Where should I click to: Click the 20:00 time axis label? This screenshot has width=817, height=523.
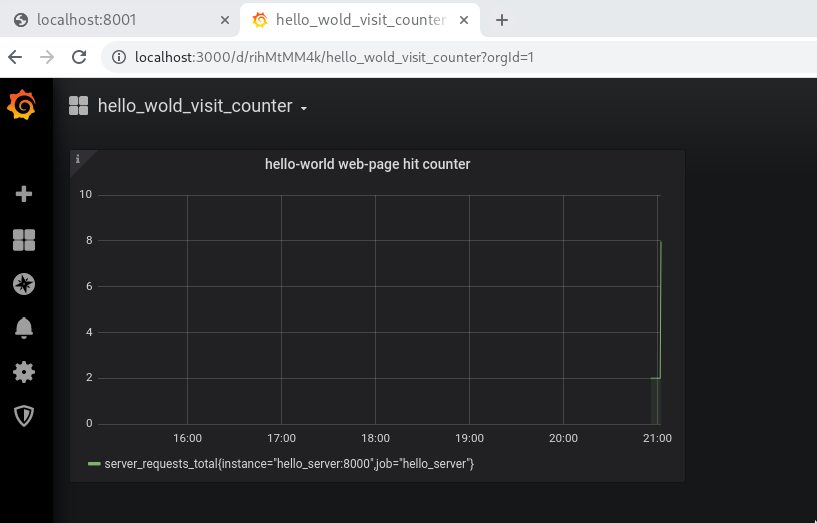click(x=563, y=438)
